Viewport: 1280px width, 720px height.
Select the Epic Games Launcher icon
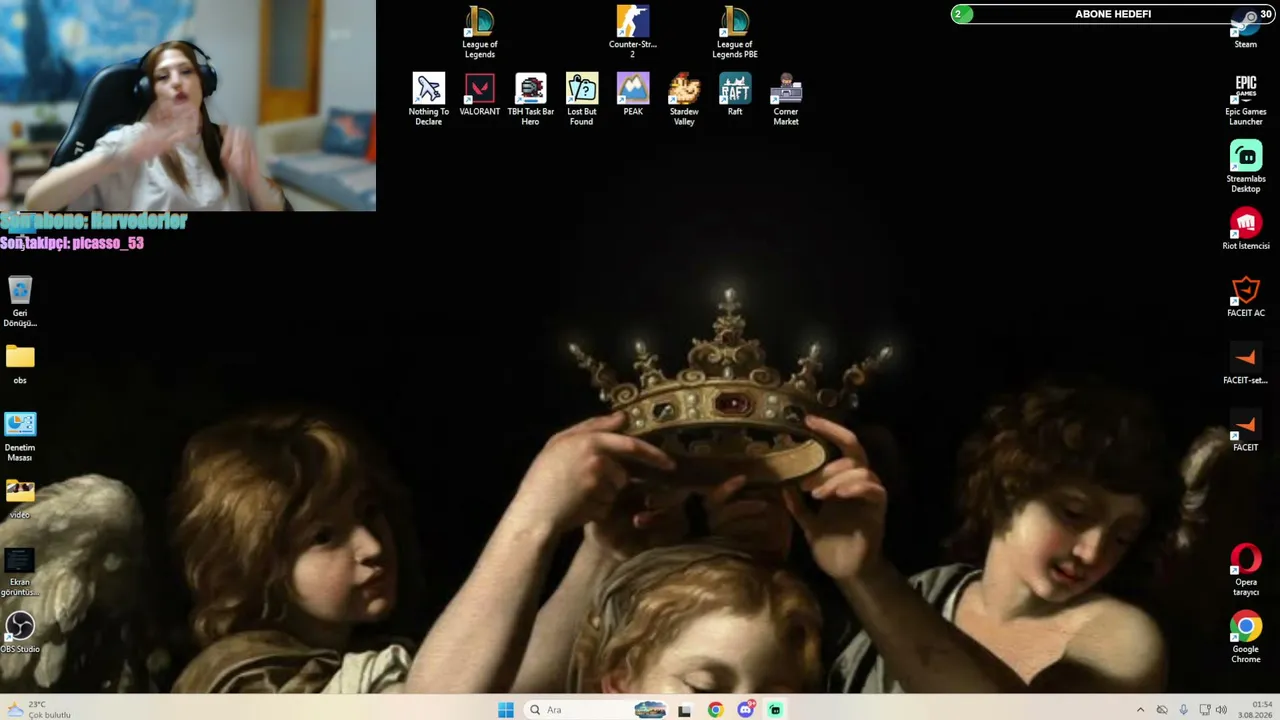pyautogui.click(x=1246, y=99)
